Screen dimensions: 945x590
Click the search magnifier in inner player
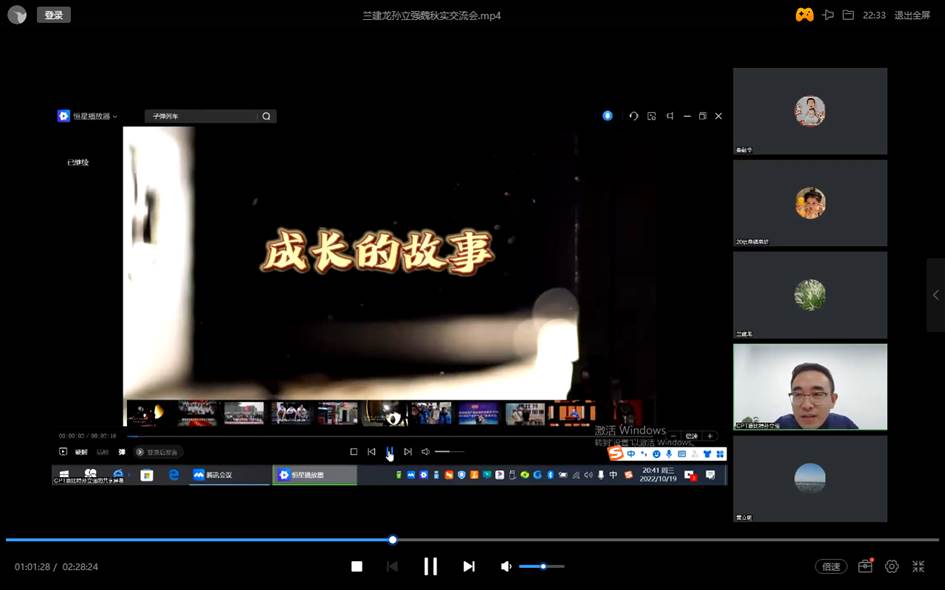point(266,116)
